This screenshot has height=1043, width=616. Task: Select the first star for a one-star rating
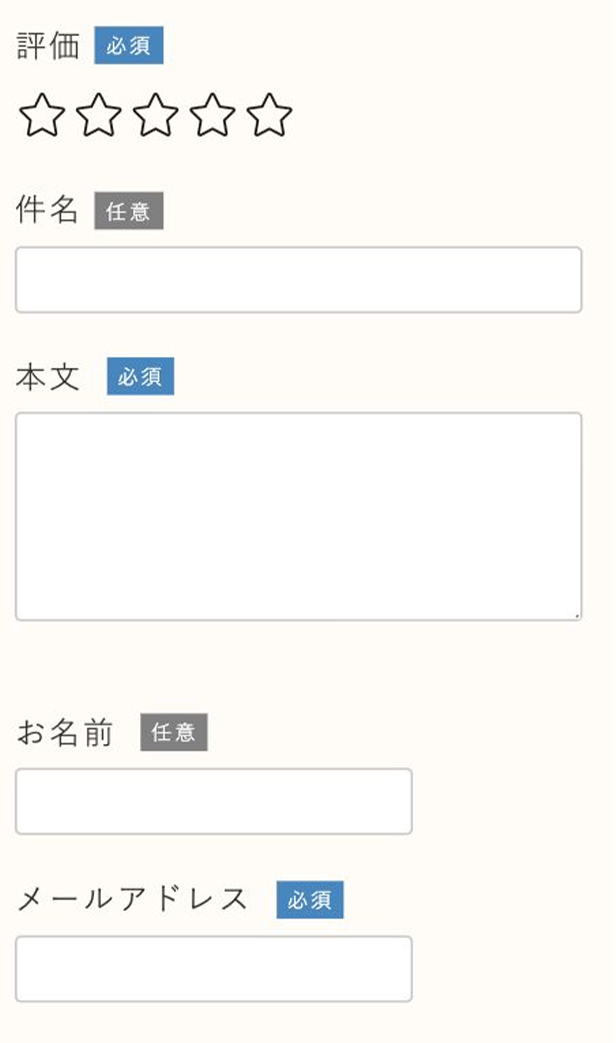tap(42, 116)
